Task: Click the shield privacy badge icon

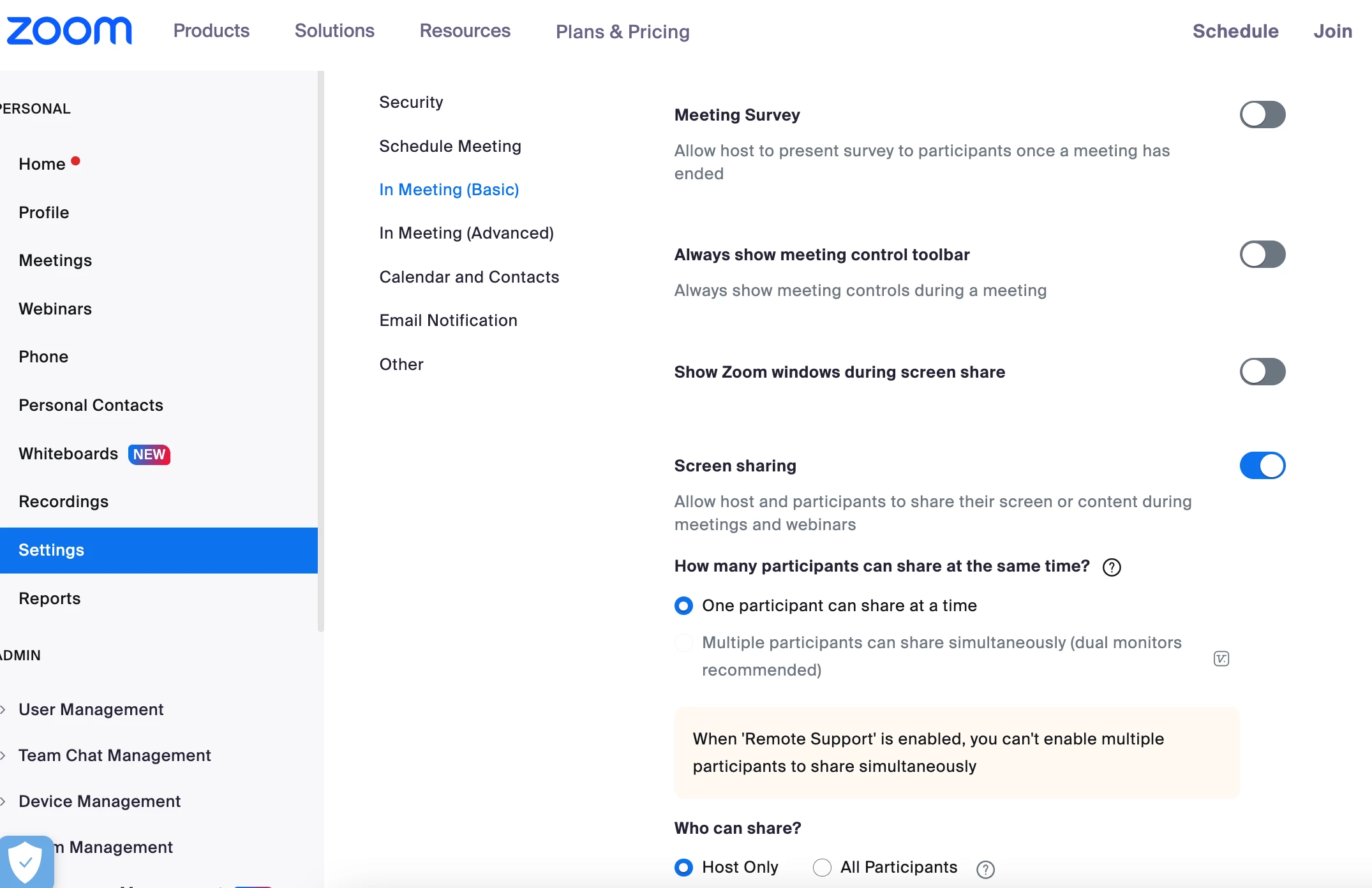Action: (26, 862)
